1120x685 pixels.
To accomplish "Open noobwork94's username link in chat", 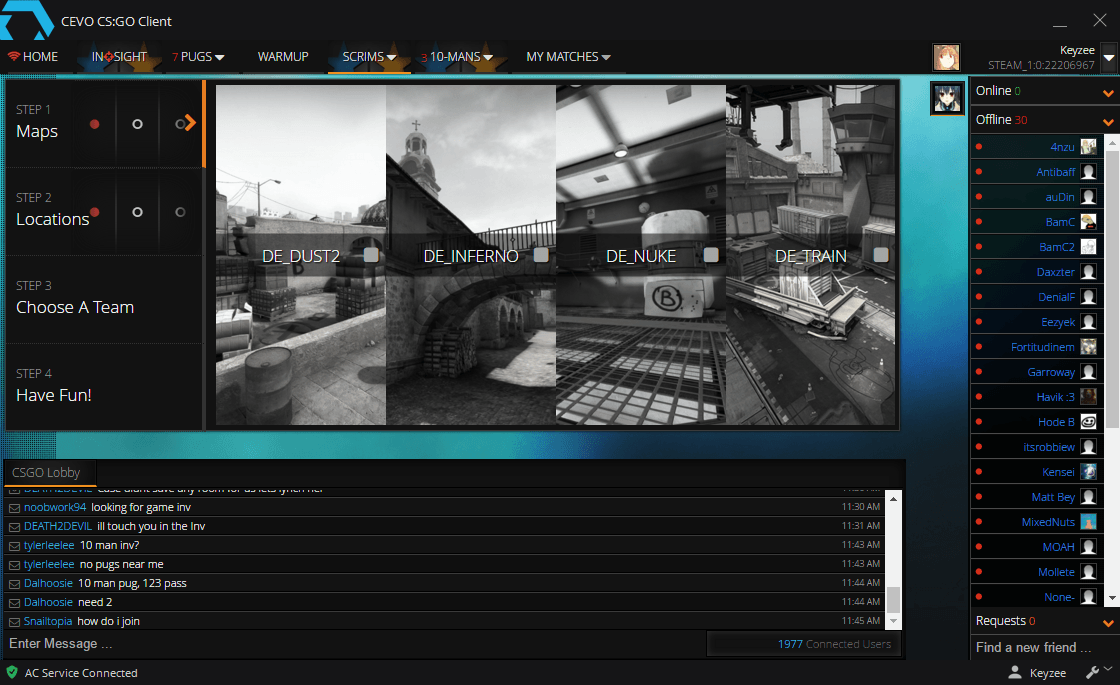I will (55, 507).
